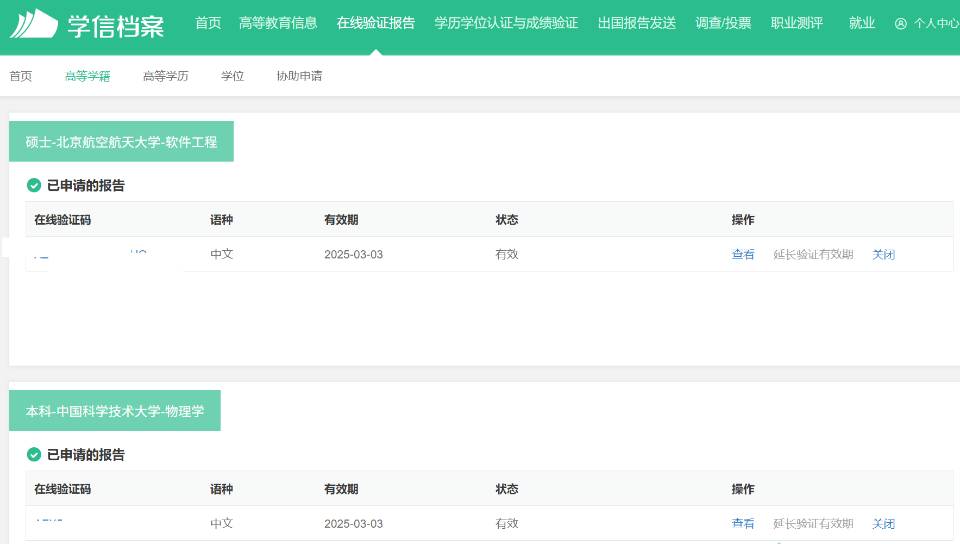Click 有效 status in master's row
The width and height of the screenshot is (960, 544).
pyautogui.click(x=507, y=255)
